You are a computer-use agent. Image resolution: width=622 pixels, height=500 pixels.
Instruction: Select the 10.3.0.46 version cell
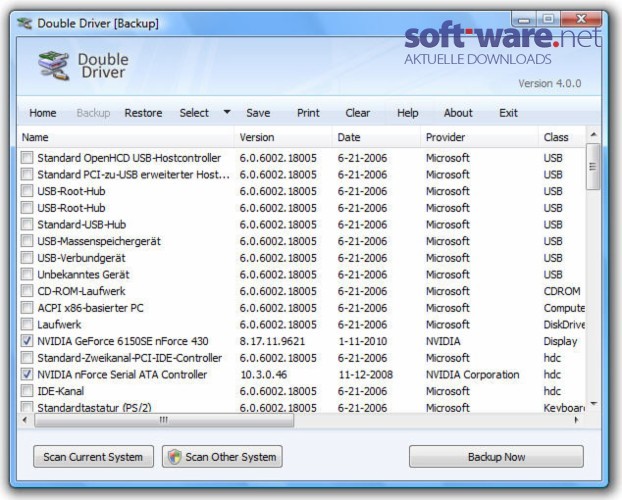click(x=264, y=375)
